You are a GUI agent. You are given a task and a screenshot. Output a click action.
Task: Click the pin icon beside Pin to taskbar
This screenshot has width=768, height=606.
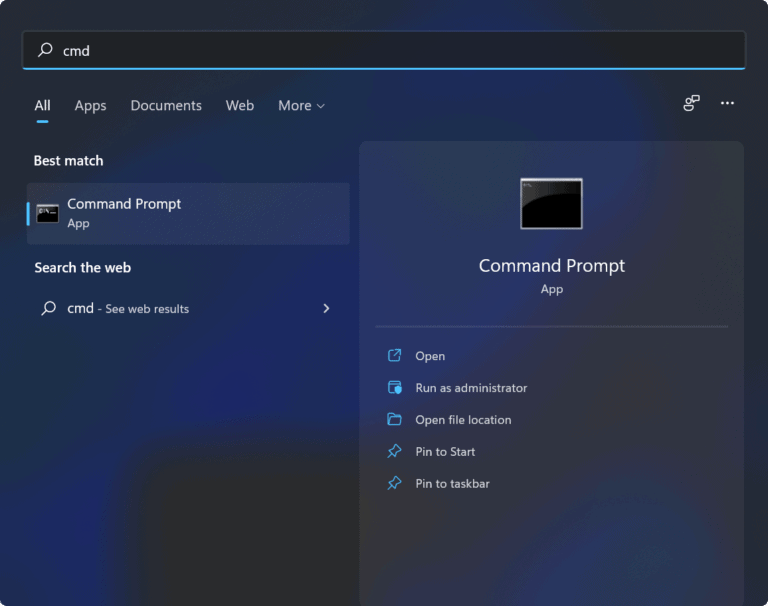pos(394,484)
